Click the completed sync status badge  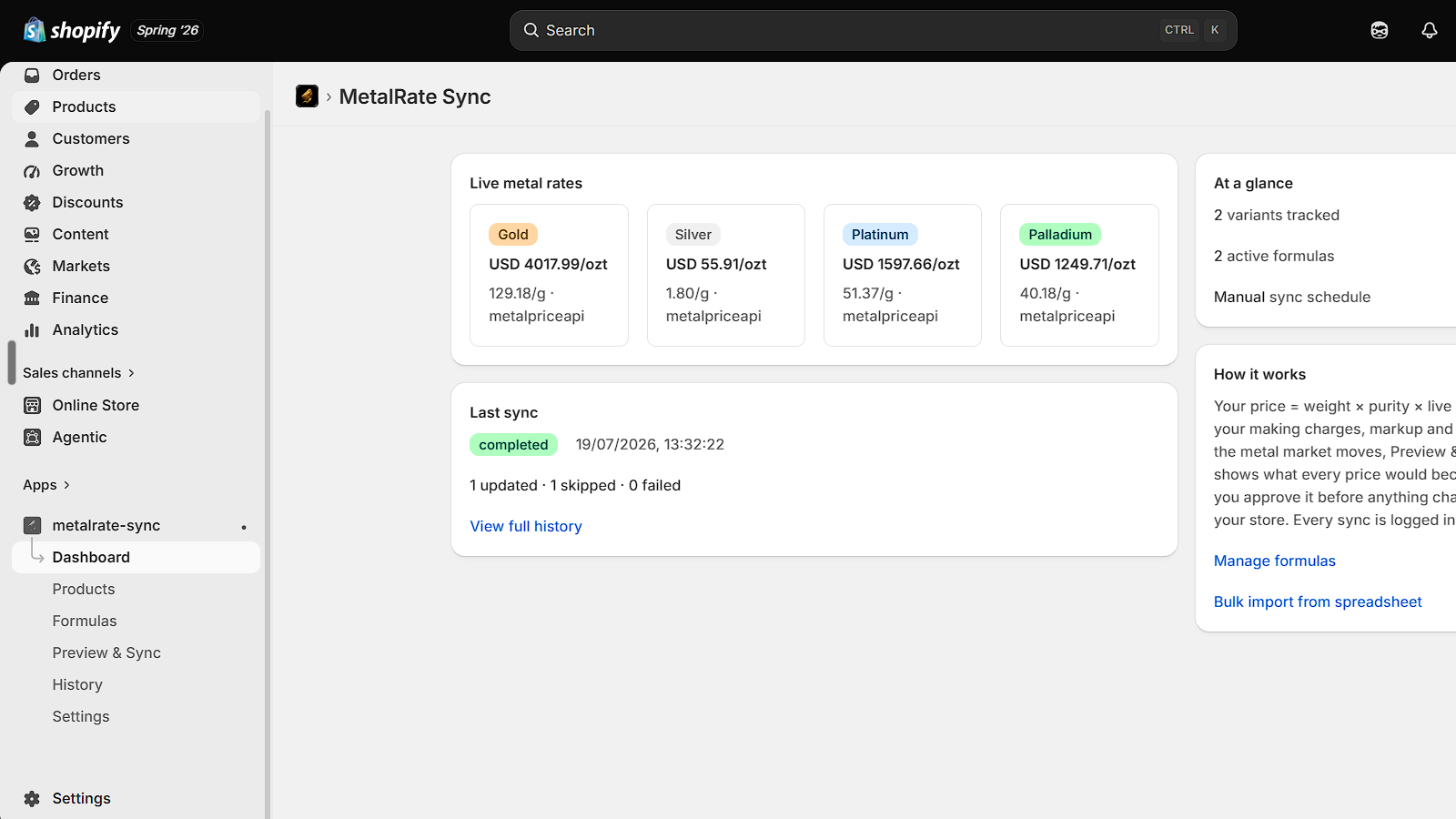tap(513, 445)
